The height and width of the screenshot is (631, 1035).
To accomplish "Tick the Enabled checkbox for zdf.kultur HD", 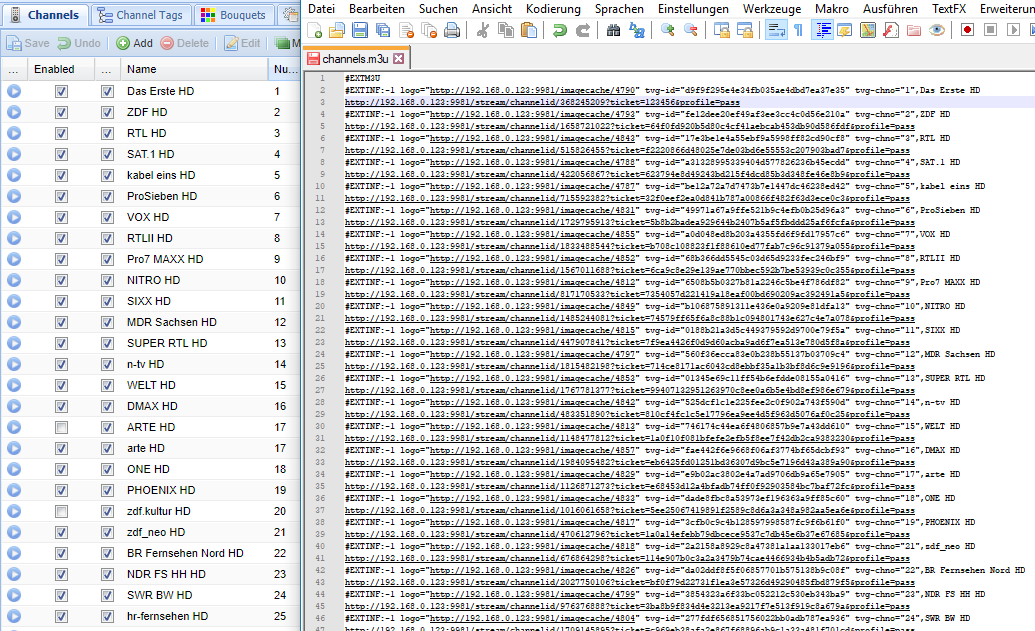I will coord(62,512).
